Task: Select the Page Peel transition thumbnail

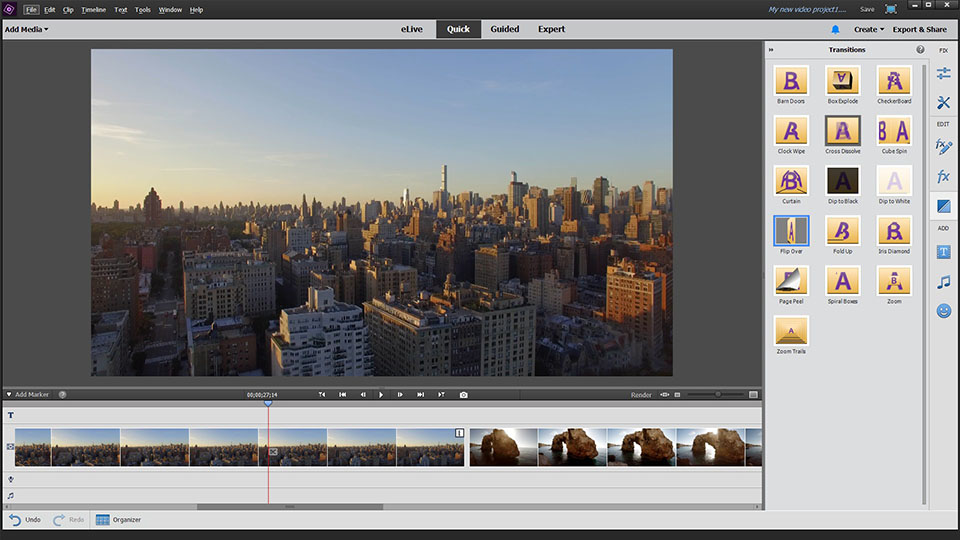Action: [x=791, y=280]
